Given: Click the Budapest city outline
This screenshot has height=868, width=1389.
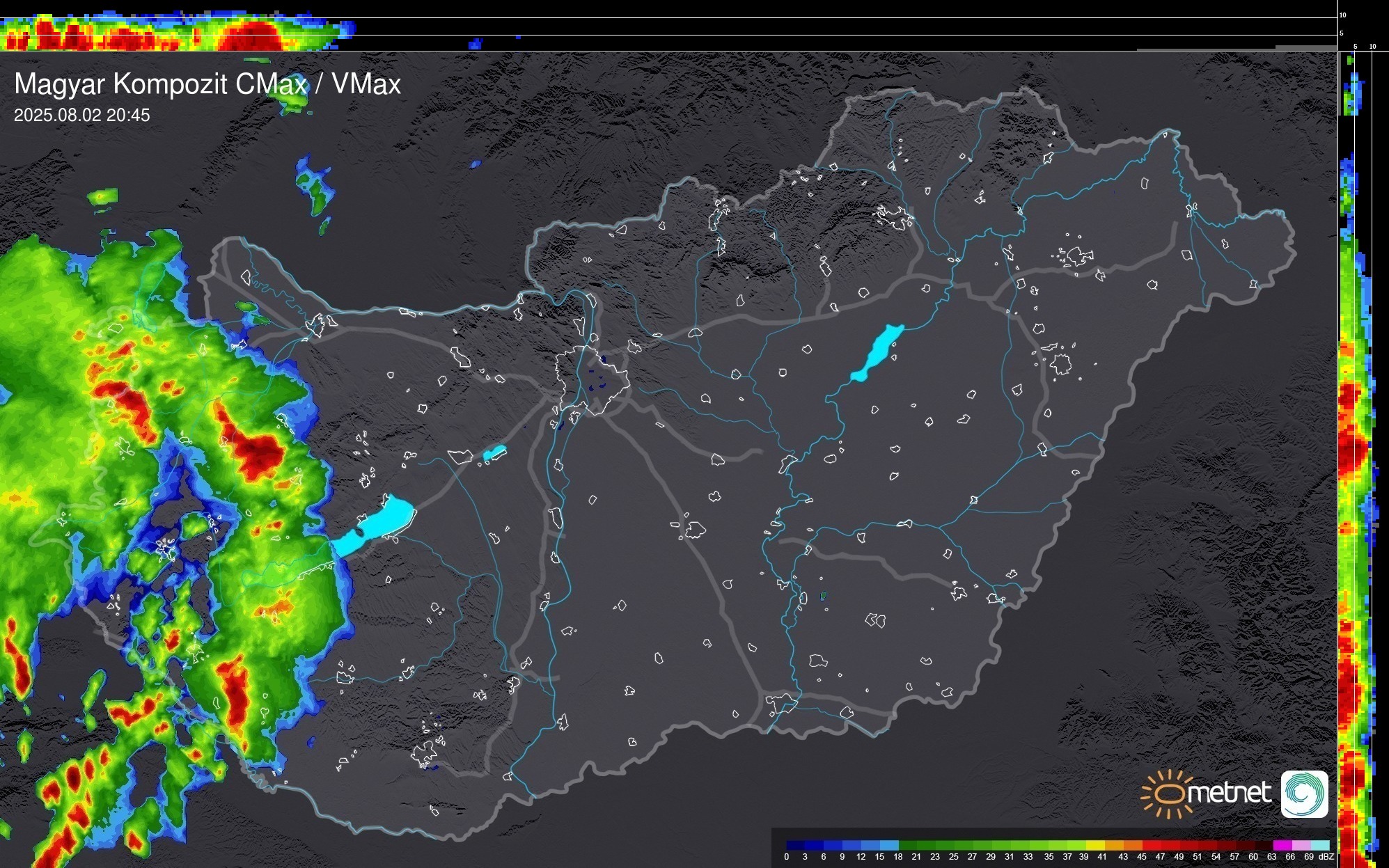Looking at the screenshot, I should [x=592, y=379].
